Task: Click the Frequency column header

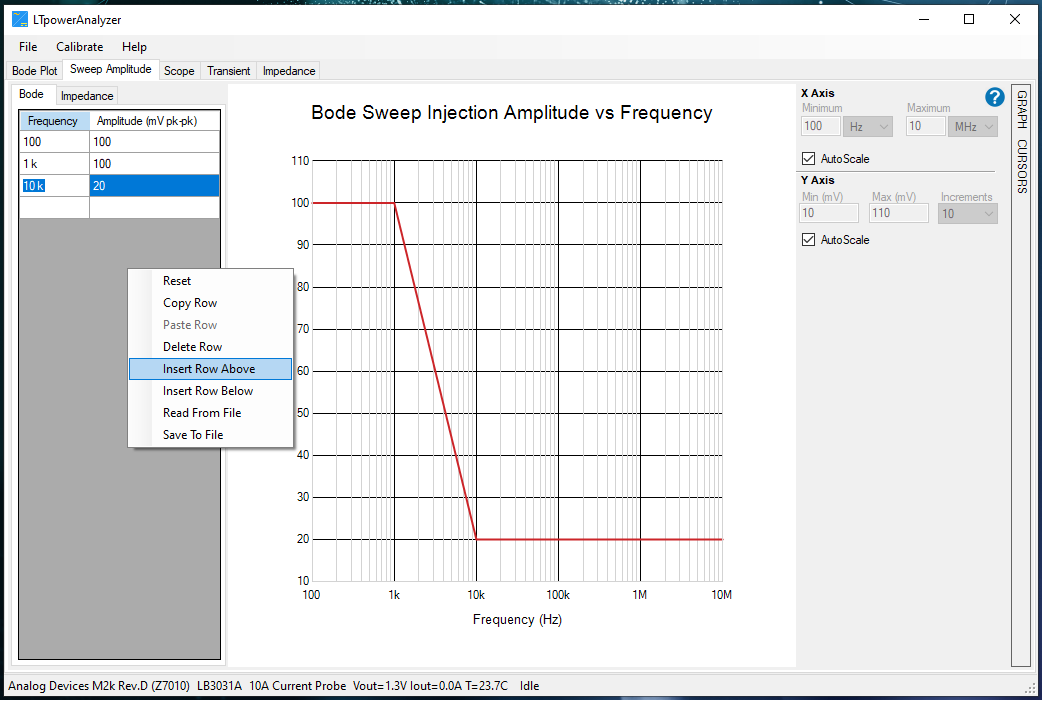Action: [x=53, y=121]
